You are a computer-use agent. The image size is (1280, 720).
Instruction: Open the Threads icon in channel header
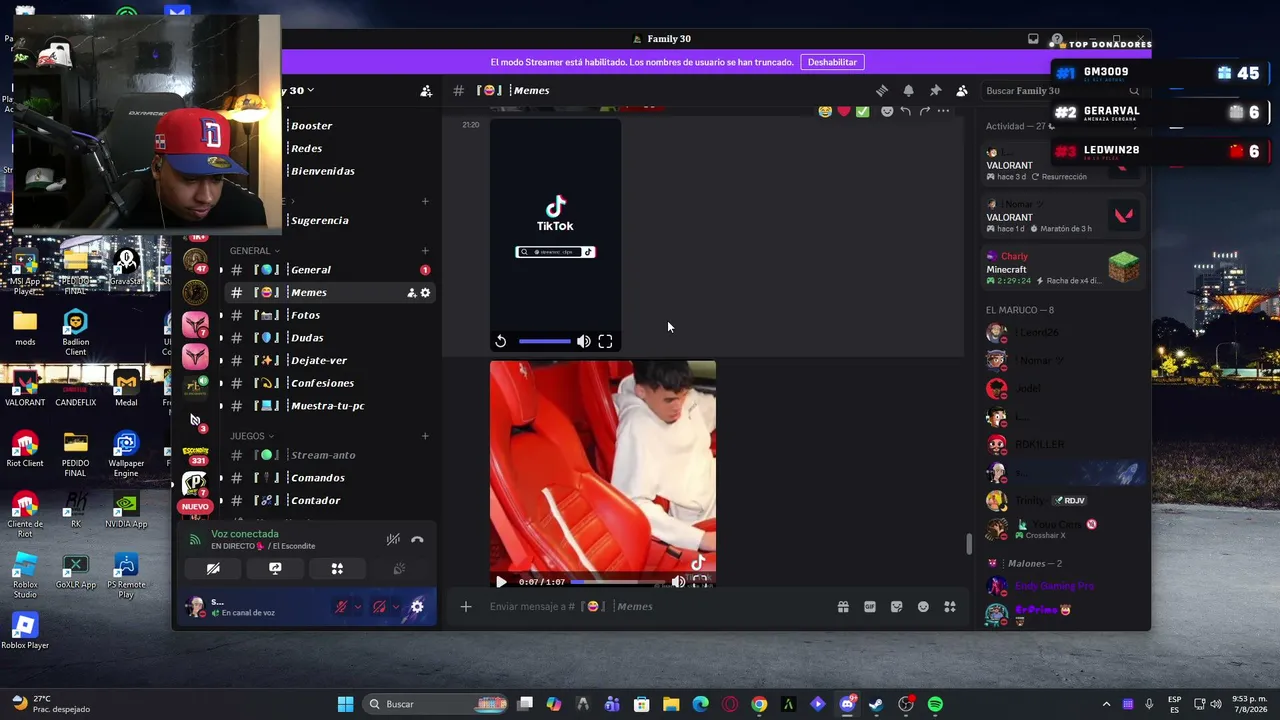pos(882,91)
